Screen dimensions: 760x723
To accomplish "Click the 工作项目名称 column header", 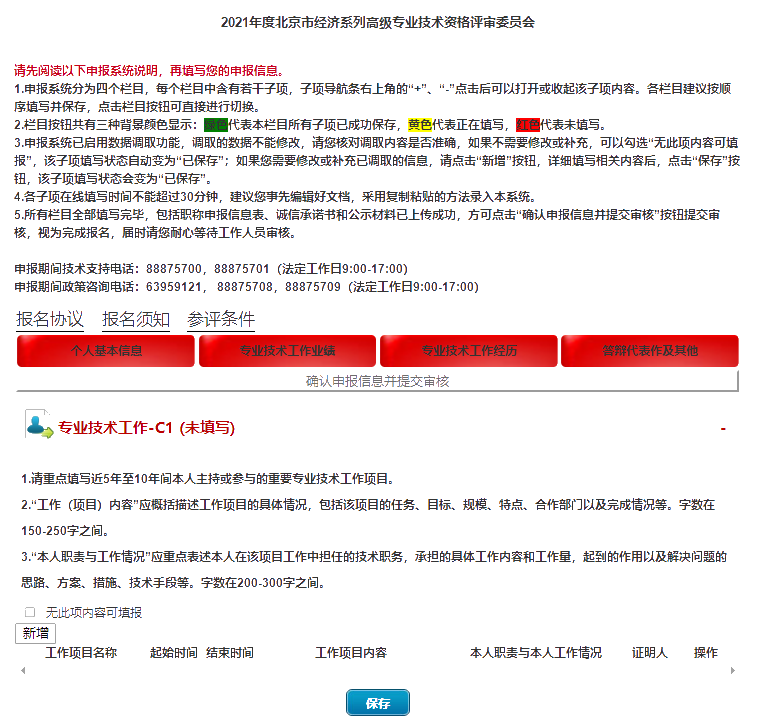I will (x=81, y=653).
